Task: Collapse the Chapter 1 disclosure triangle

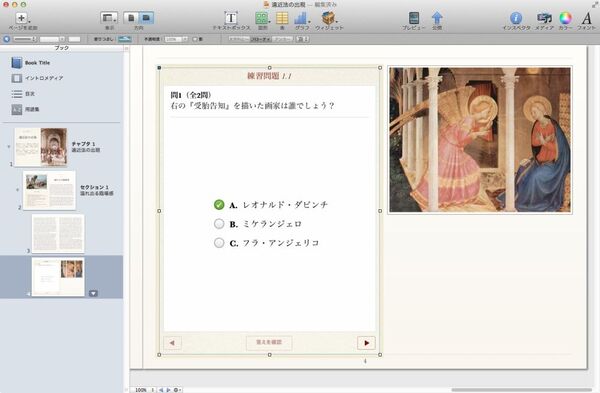Action: tap(9, 147)
